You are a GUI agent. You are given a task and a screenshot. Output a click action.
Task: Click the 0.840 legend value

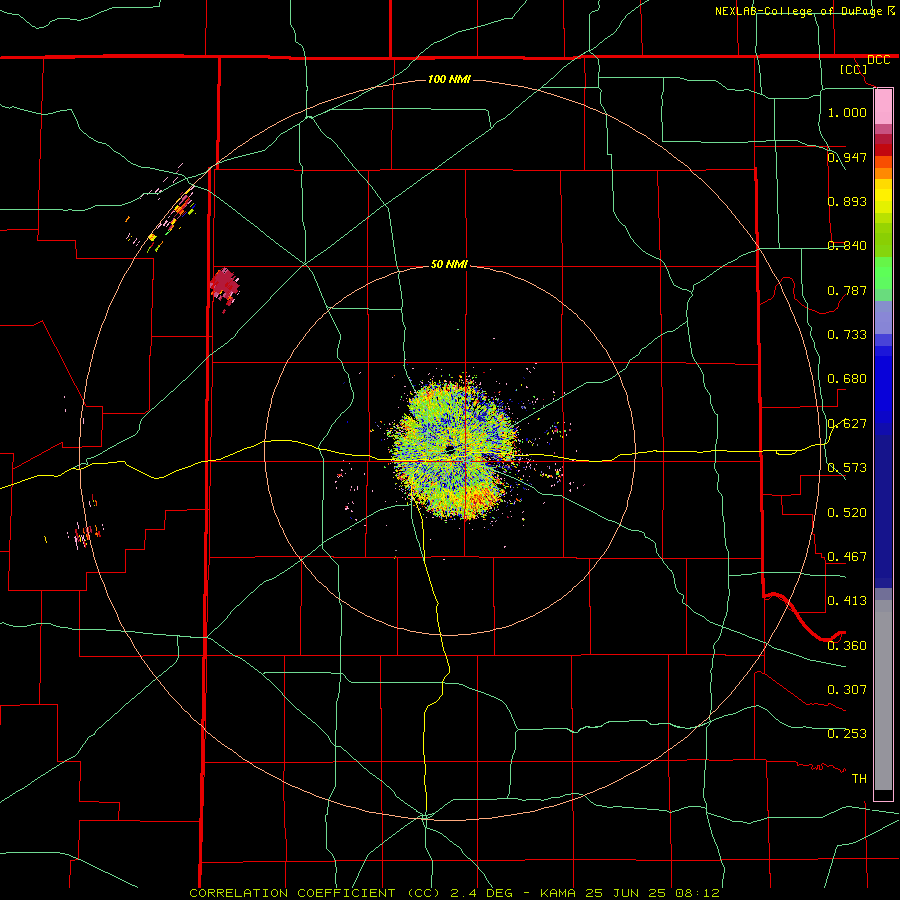click(x=847, y=245)
